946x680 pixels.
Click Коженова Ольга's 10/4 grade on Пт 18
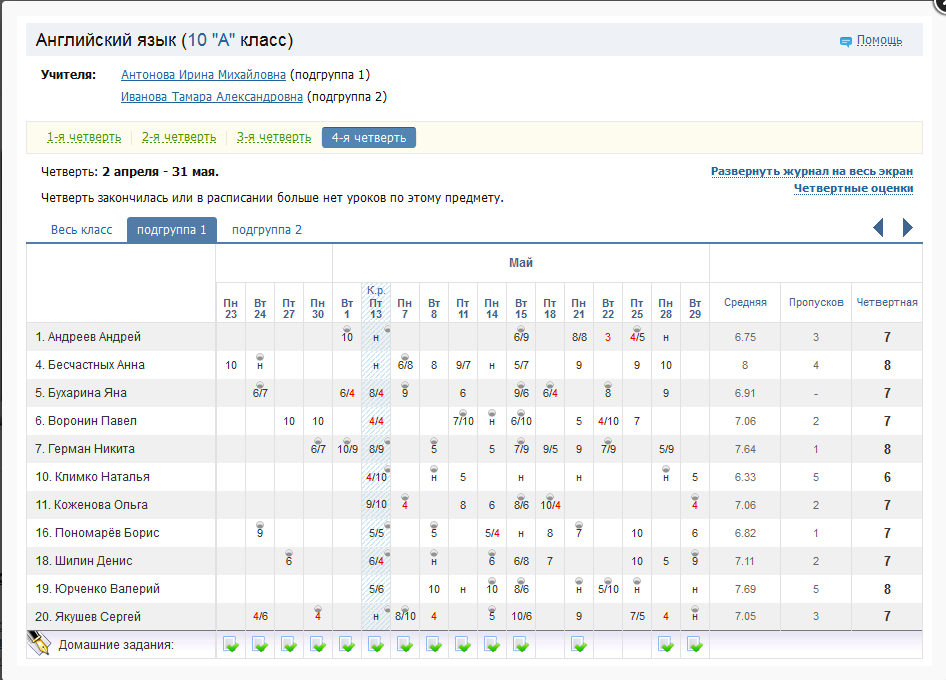pos(550,505)
